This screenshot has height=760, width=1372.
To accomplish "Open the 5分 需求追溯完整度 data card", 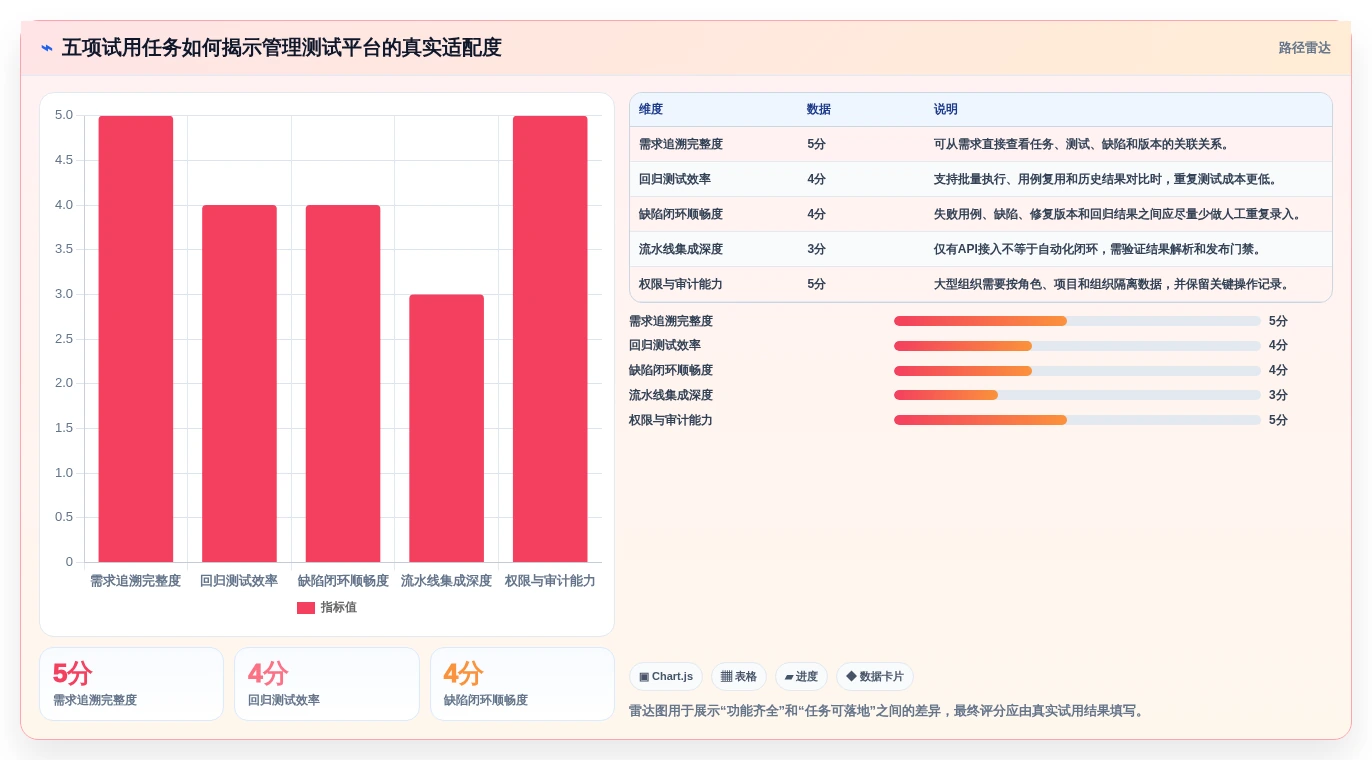I will [x=131, y=684].
